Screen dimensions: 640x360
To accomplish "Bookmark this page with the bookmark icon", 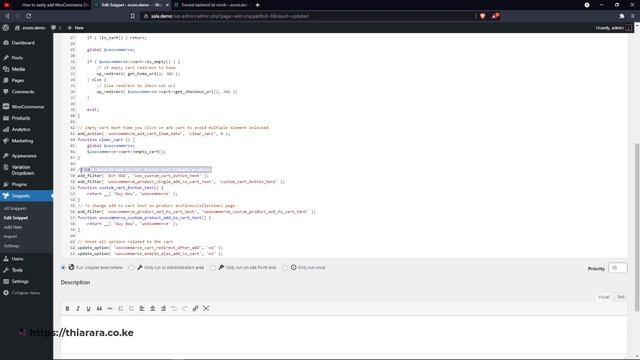I will click(133, 16).
